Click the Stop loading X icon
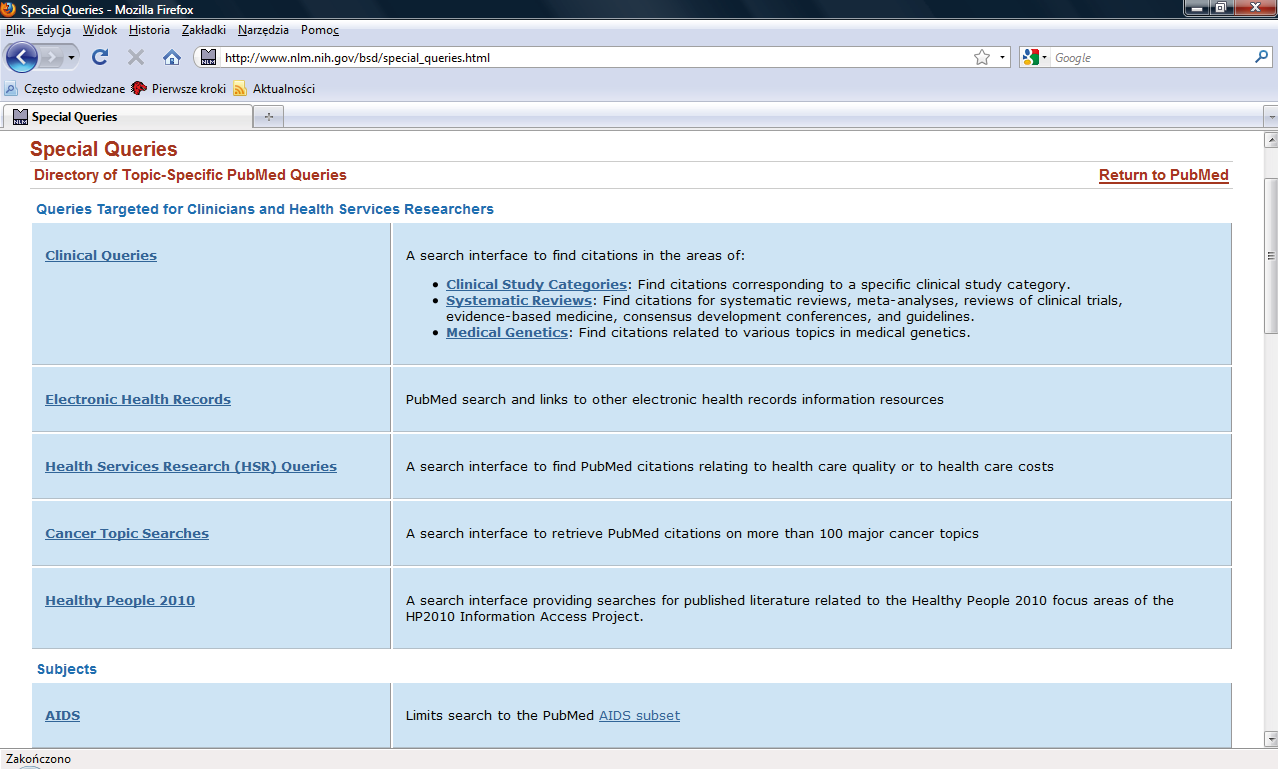Viewport: 1278px width, 769px height. [x=136, y=57]
